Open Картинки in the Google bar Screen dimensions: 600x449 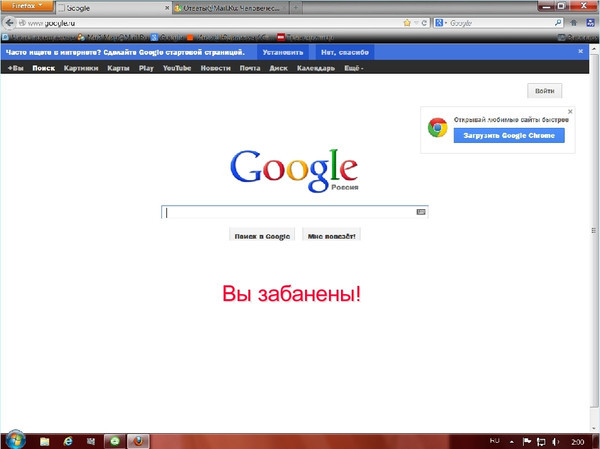81,68
